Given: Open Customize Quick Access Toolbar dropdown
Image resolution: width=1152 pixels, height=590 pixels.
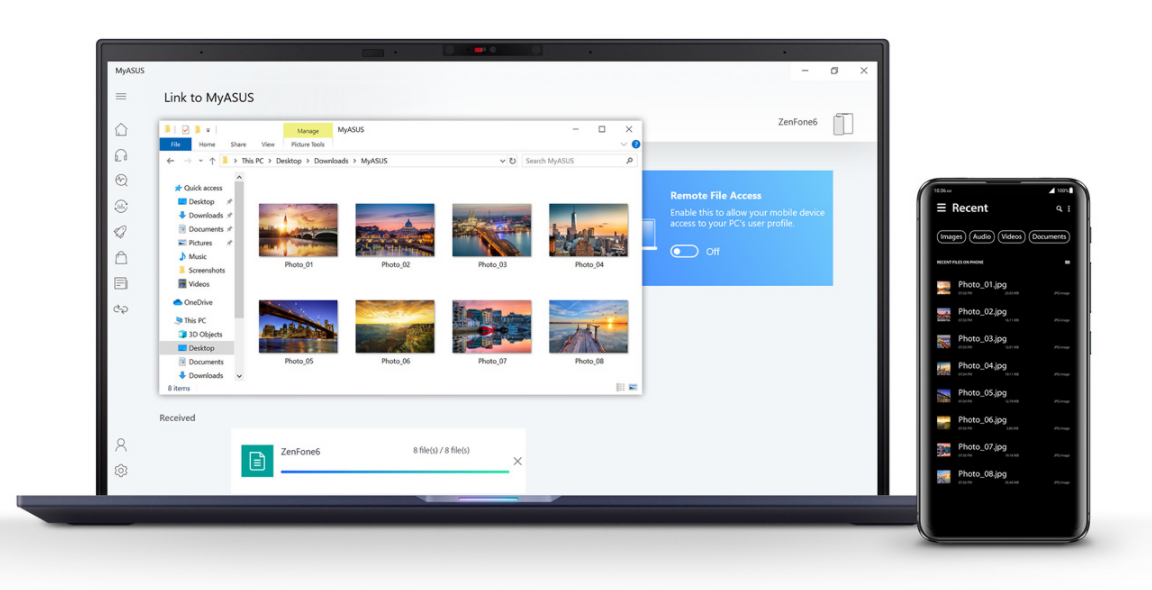Looking at the screenshot, I should 208,130.
